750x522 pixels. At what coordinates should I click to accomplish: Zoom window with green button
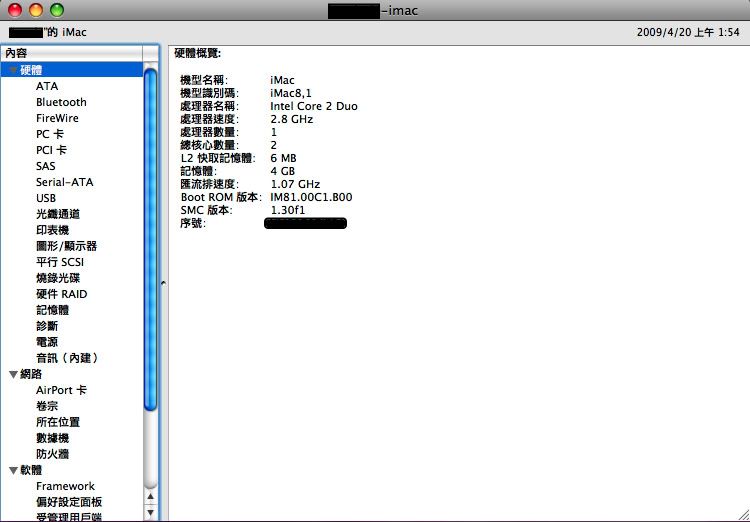(x=57, y=10)
